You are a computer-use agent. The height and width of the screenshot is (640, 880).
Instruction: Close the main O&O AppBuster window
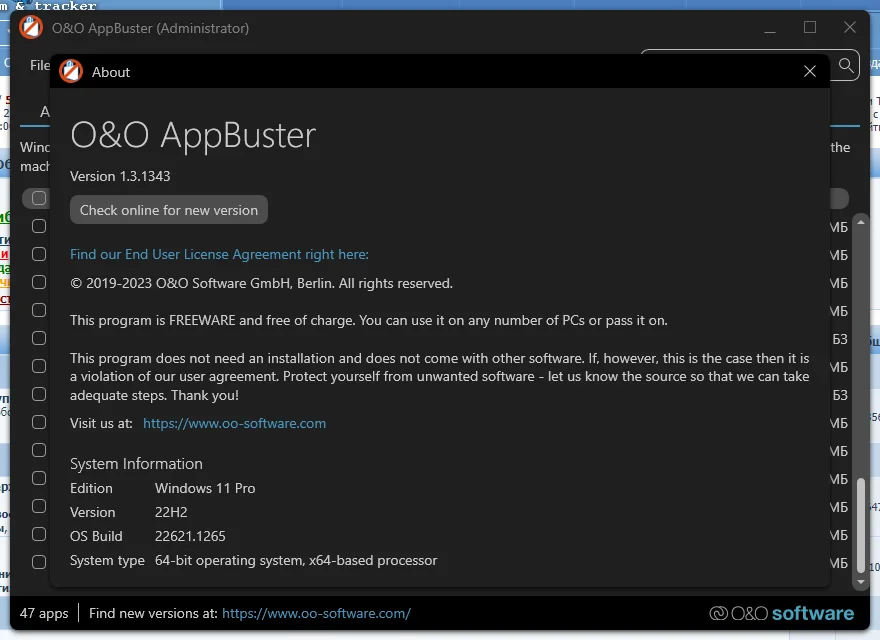850,28
